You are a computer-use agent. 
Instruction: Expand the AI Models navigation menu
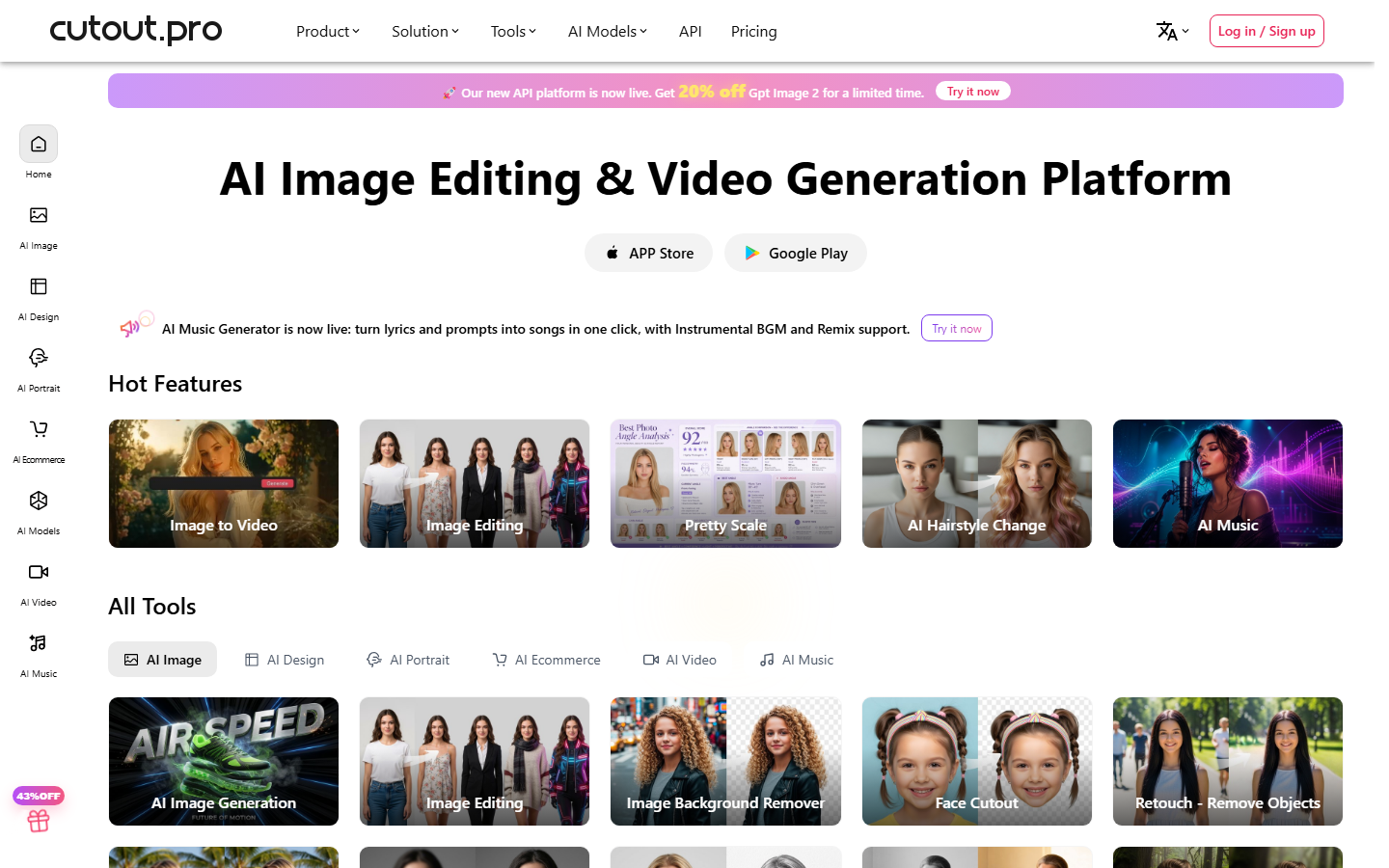(x=608, y=31)
